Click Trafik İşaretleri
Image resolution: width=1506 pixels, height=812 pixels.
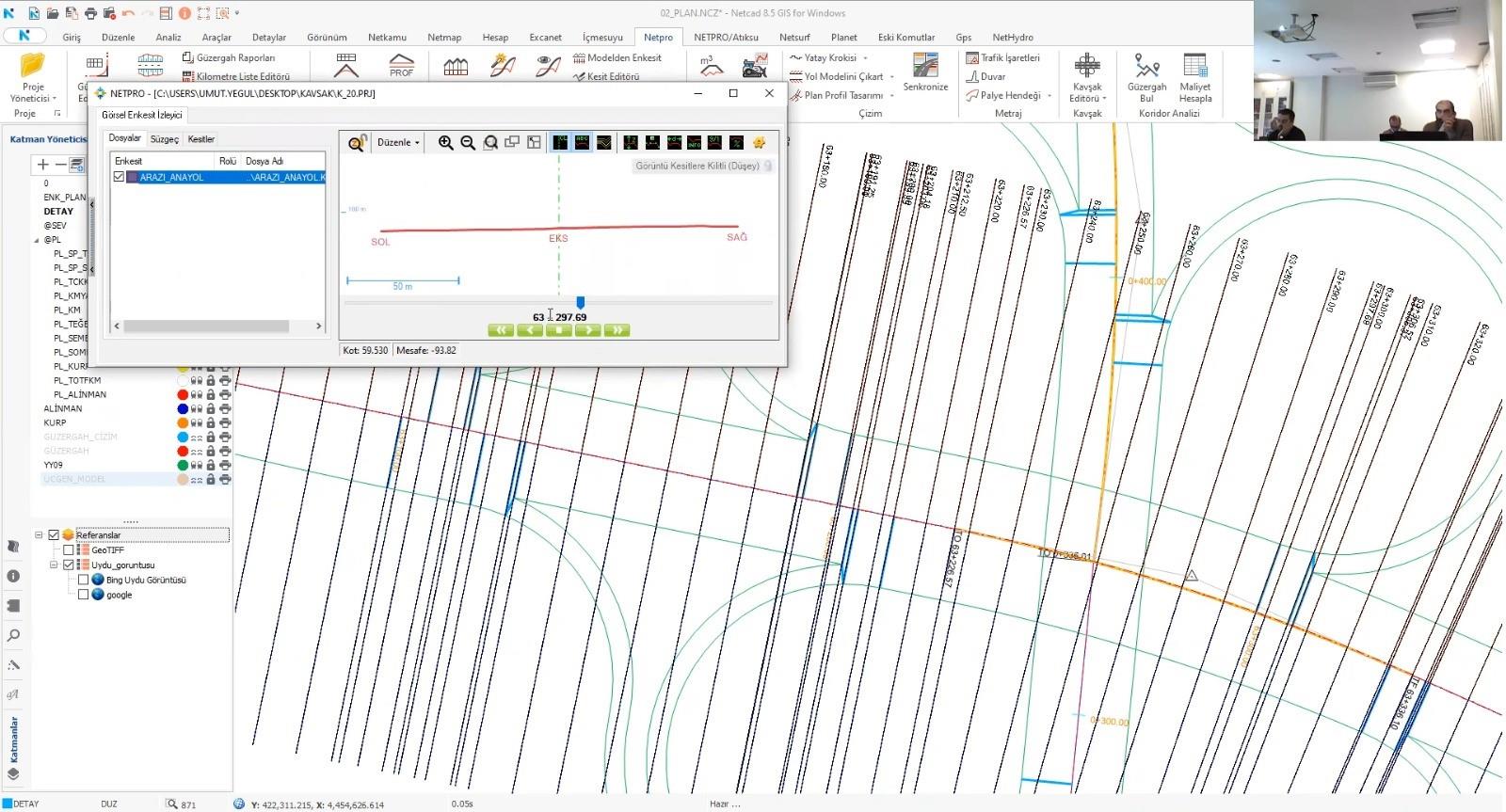[x=1003, y=57]
